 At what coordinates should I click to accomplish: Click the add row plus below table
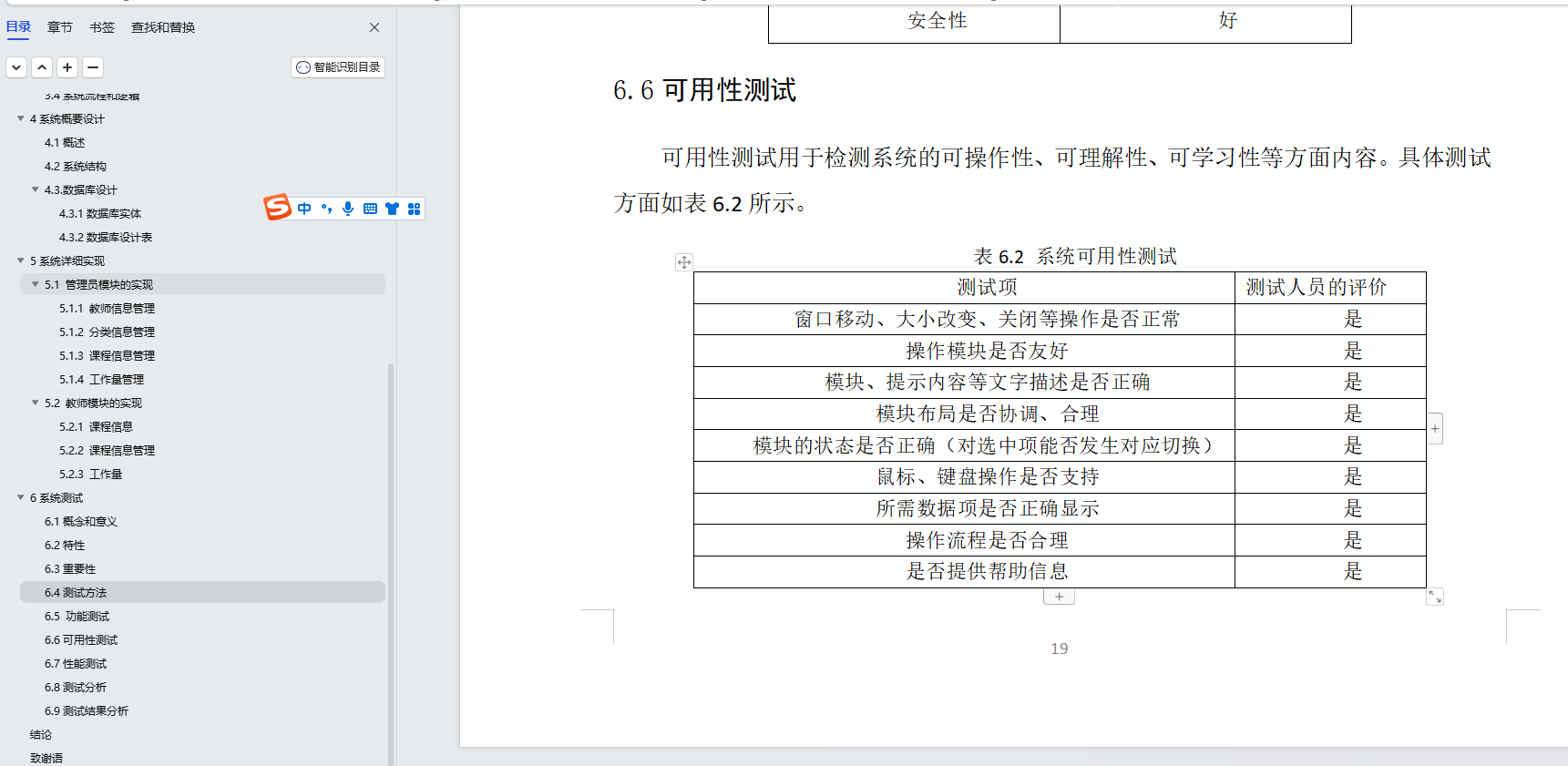click(1059, 597)
